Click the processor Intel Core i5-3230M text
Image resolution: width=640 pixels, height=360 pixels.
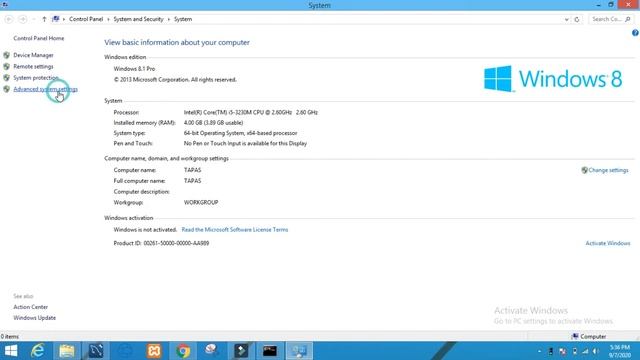(x=251, y=112)
